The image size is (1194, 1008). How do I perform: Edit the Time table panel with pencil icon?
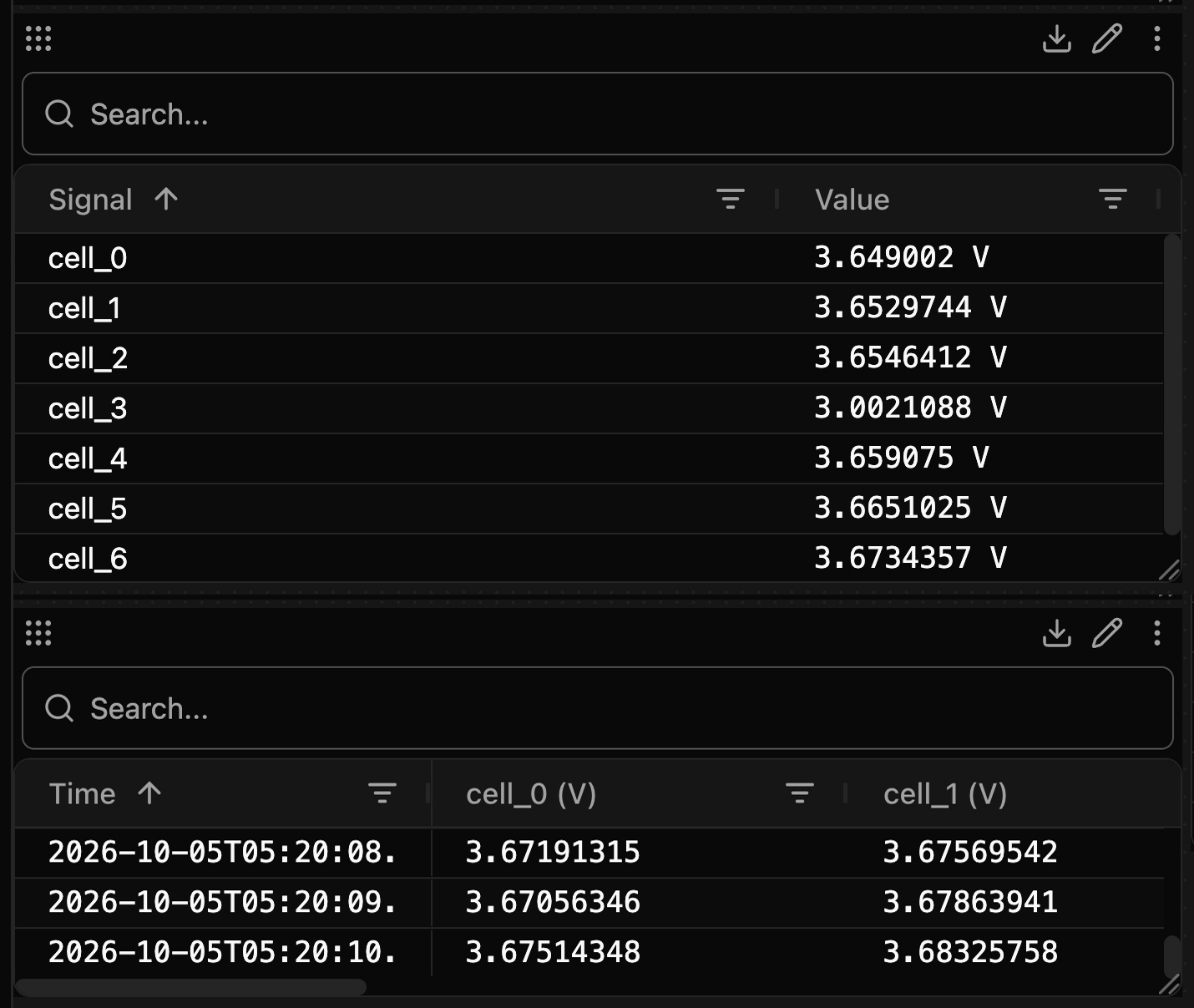(x=1107, y=633)
